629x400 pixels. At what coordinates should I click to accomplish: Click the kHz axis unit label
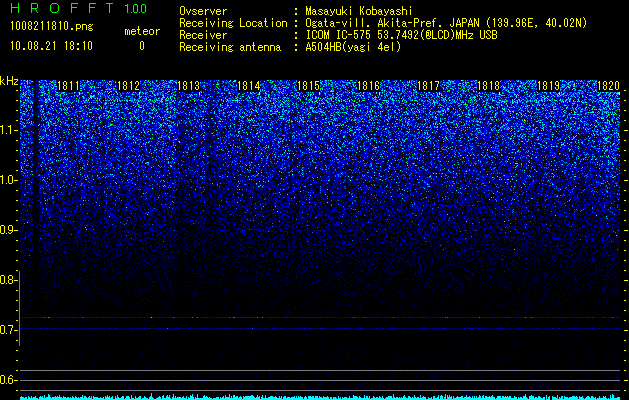(x=9, y=81)
